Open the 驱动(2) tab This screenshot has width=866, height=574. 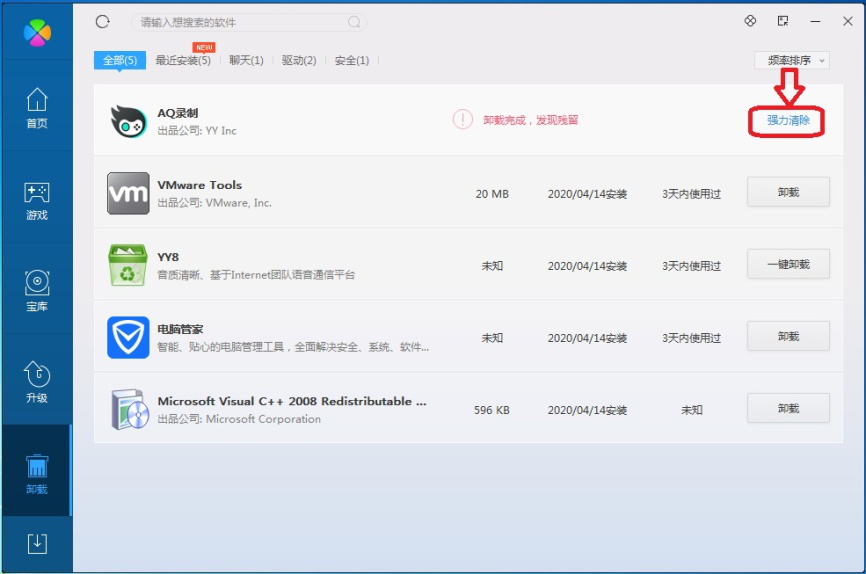[x=299, y=61]
